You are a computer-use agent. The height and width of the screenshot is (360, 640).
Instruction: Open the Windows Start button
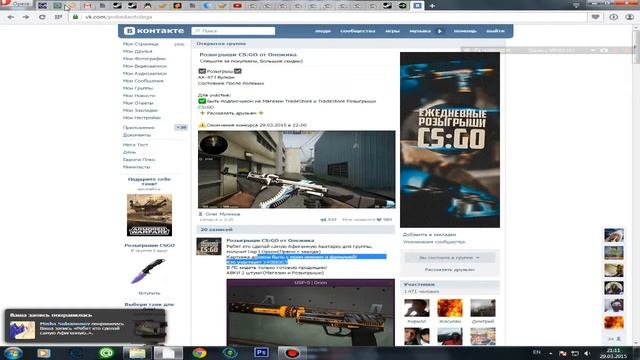click(x=13, y=353)
